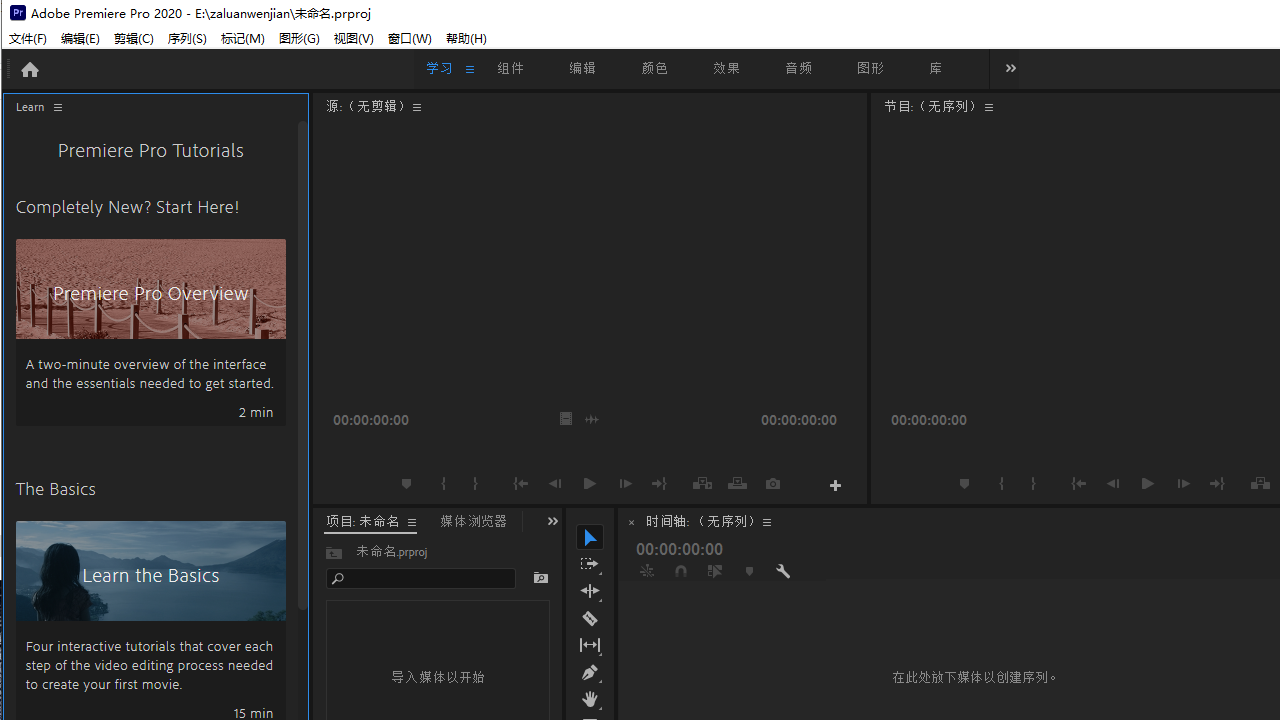Select the Ripple Edit tool
The height and width of the screenshot is (720, 1280).
pos(589,591)
